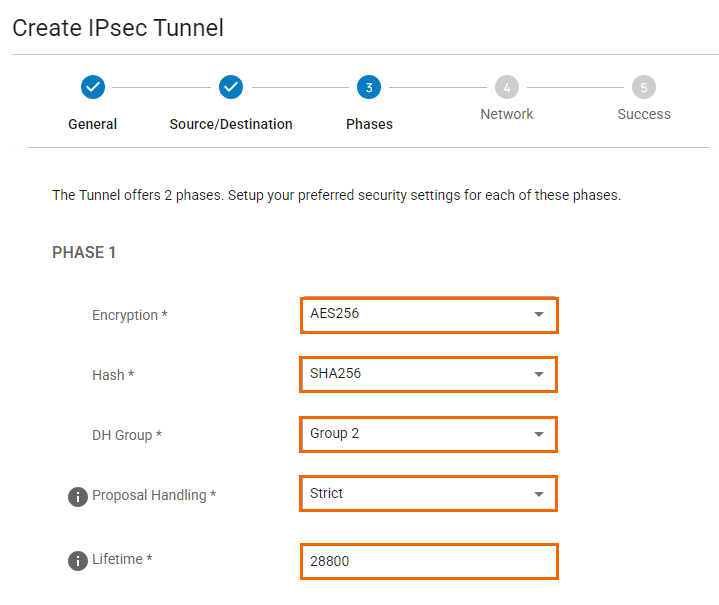Click the Lifetime input field with 28800
This screenshot has width=719, height=605.
click(428, 562)
